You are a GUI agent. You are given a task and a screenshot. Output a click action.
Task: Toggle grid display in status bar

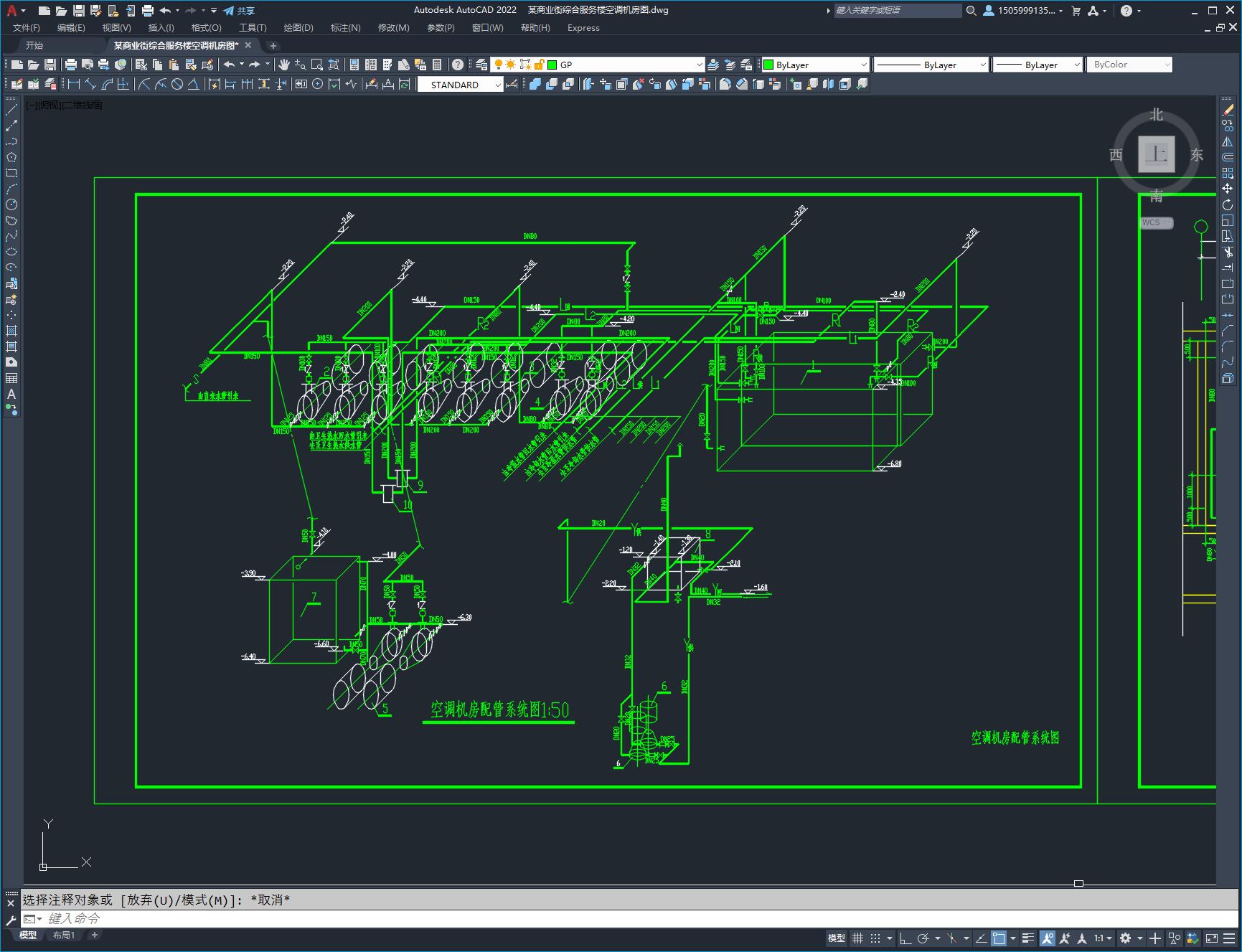(857, 938)
